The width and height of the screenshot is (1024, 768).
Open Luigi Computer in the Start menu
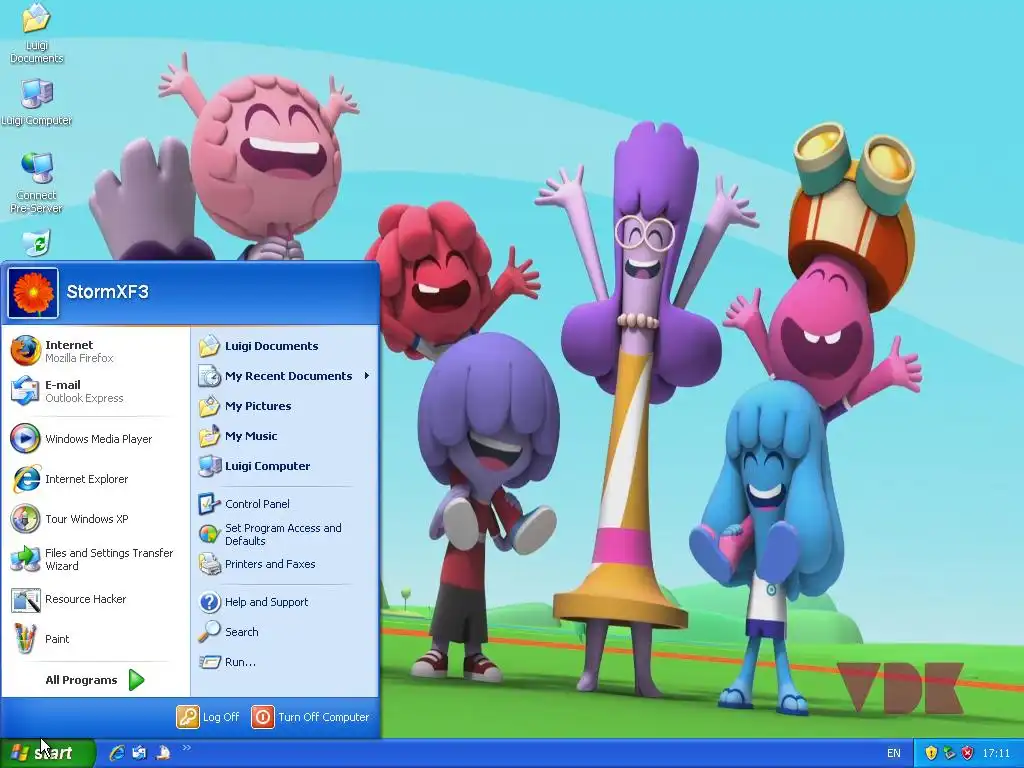285,466
